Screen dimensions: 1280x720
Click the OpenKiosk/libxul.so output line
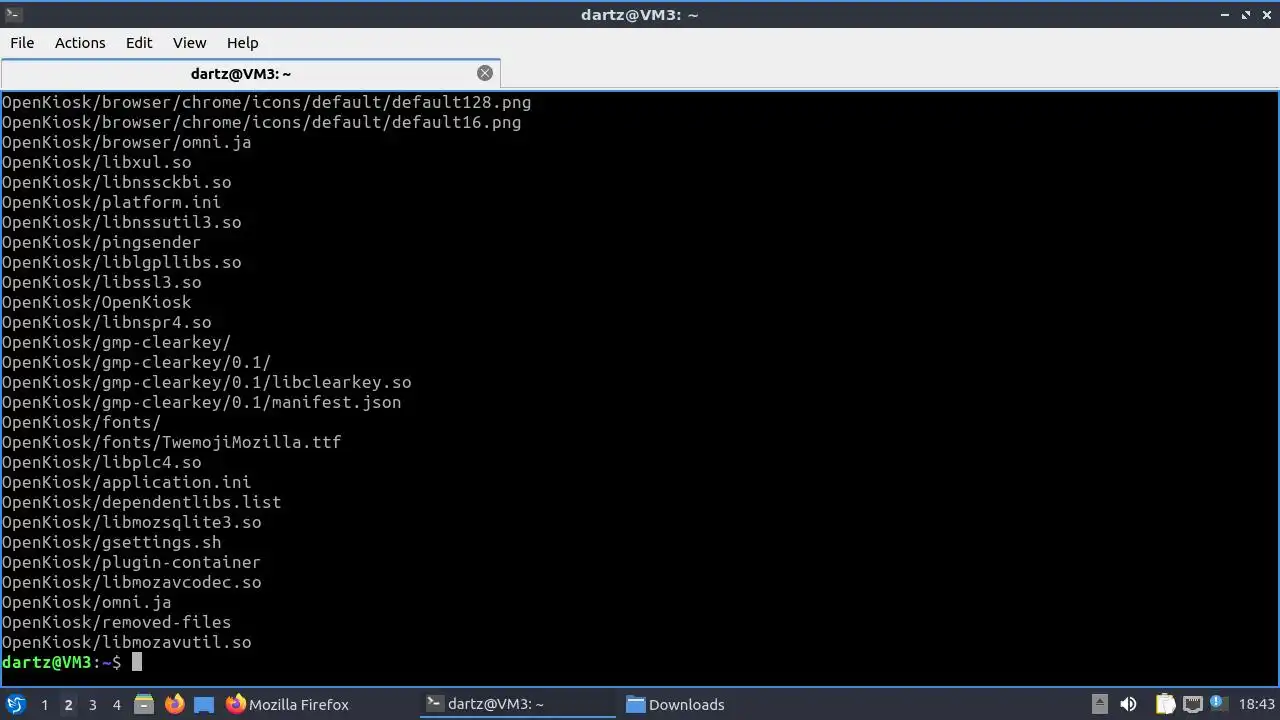[x=96, y=162]
